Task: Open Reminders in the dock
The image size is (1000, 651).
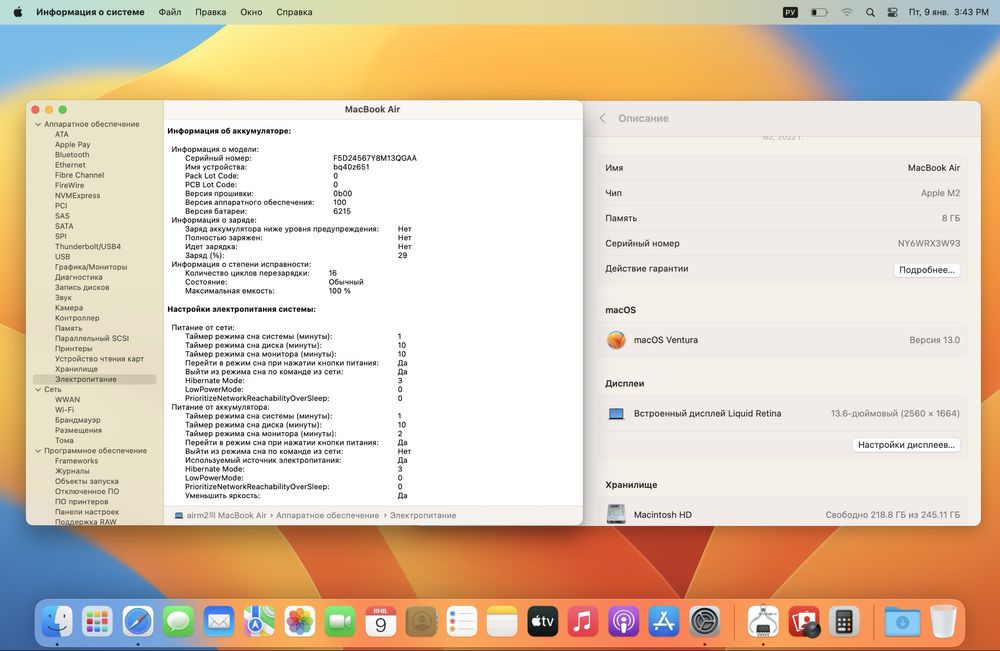Action: pyautogui.click(x=462, y=621)
